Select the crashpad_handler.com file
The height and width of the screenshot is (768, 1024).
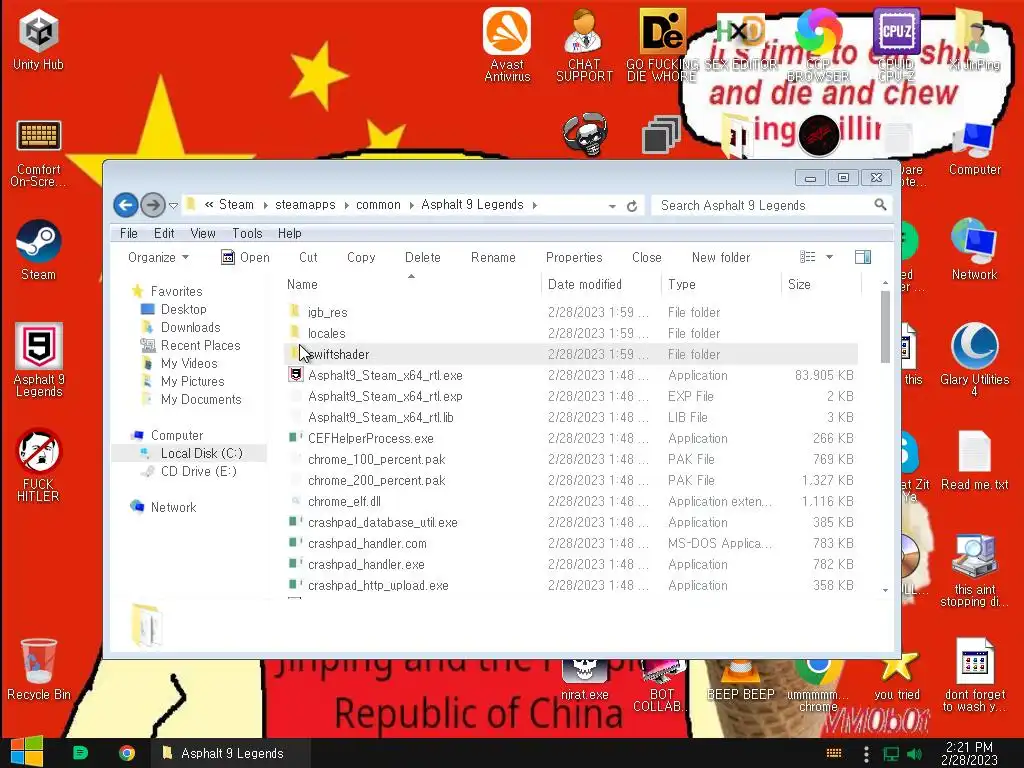pyautogui.click(x=367, y=543)
